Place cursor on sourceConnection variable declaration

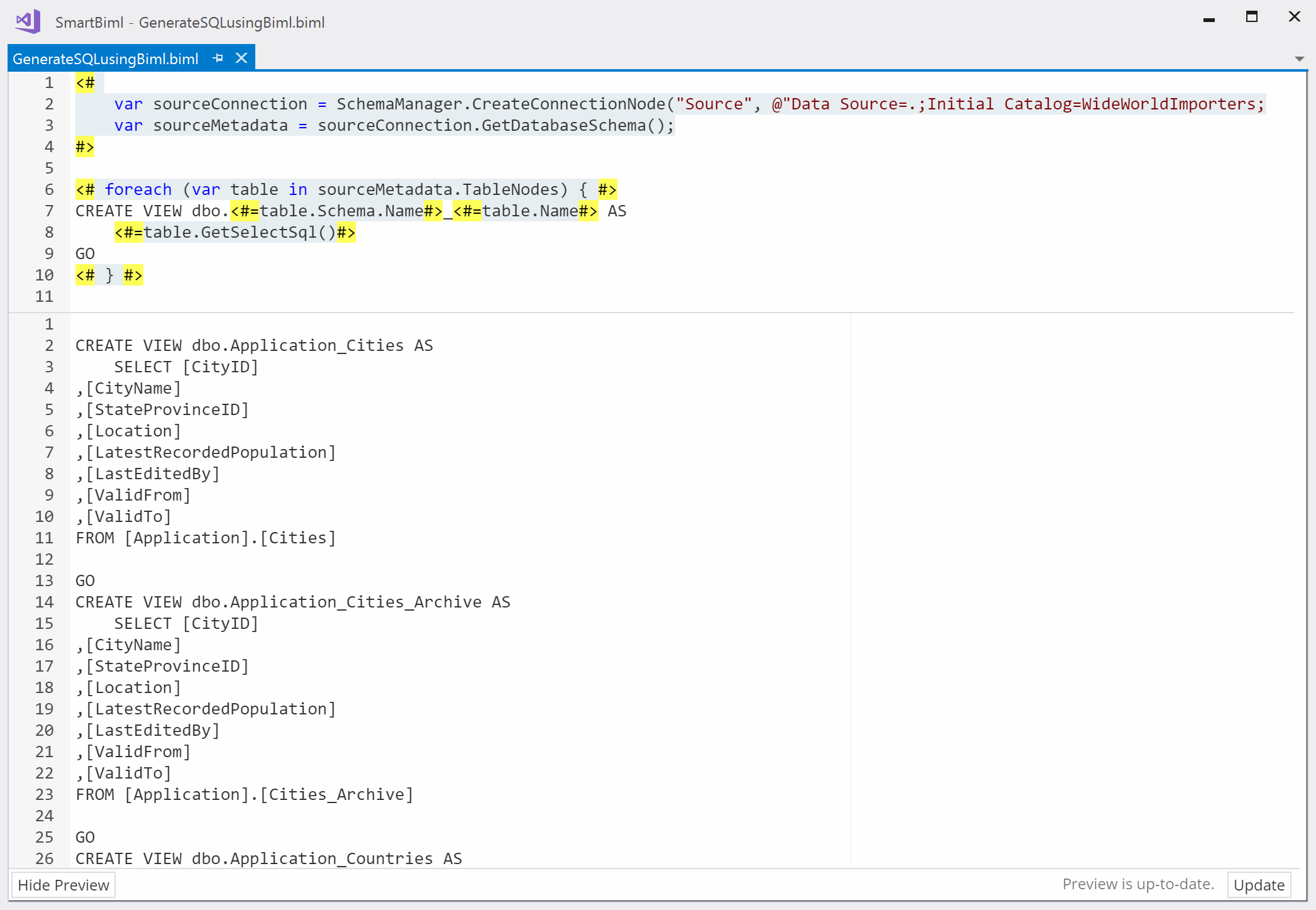tap(229, 104)
